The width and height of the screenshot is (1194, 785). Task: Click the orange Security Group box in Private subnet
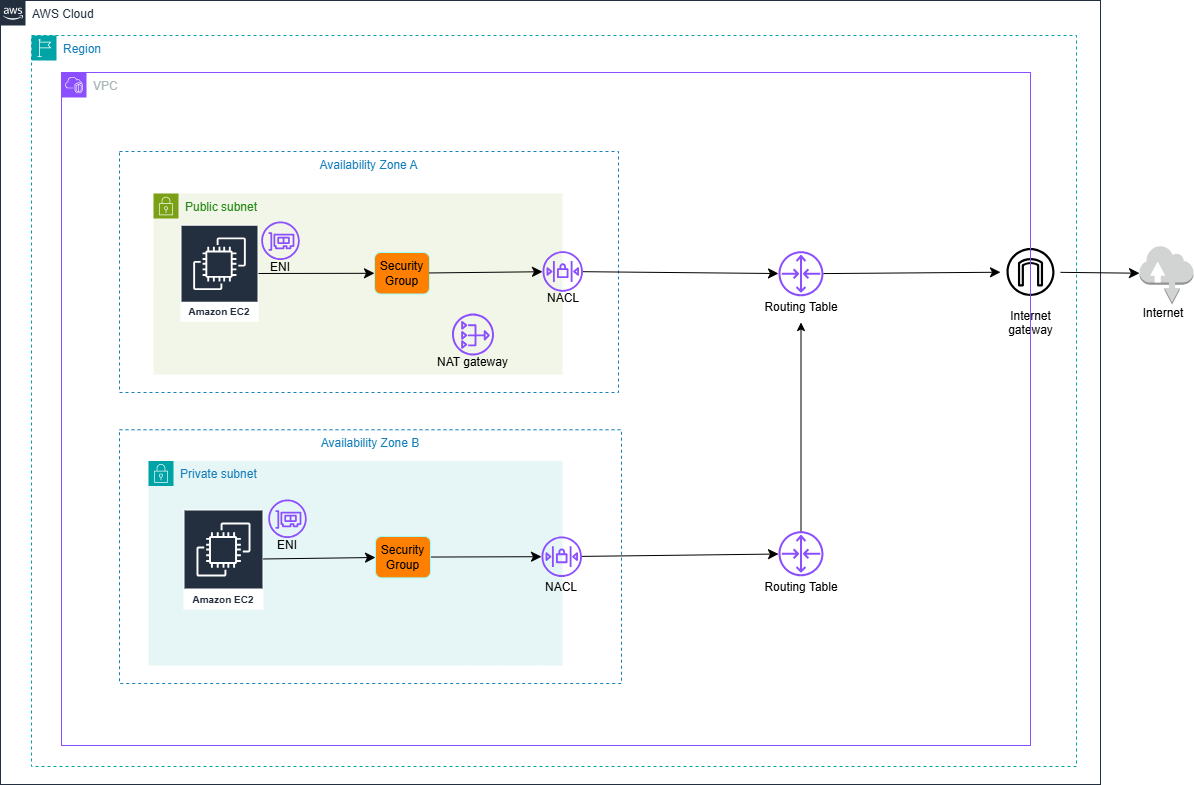tap(402, 557)
